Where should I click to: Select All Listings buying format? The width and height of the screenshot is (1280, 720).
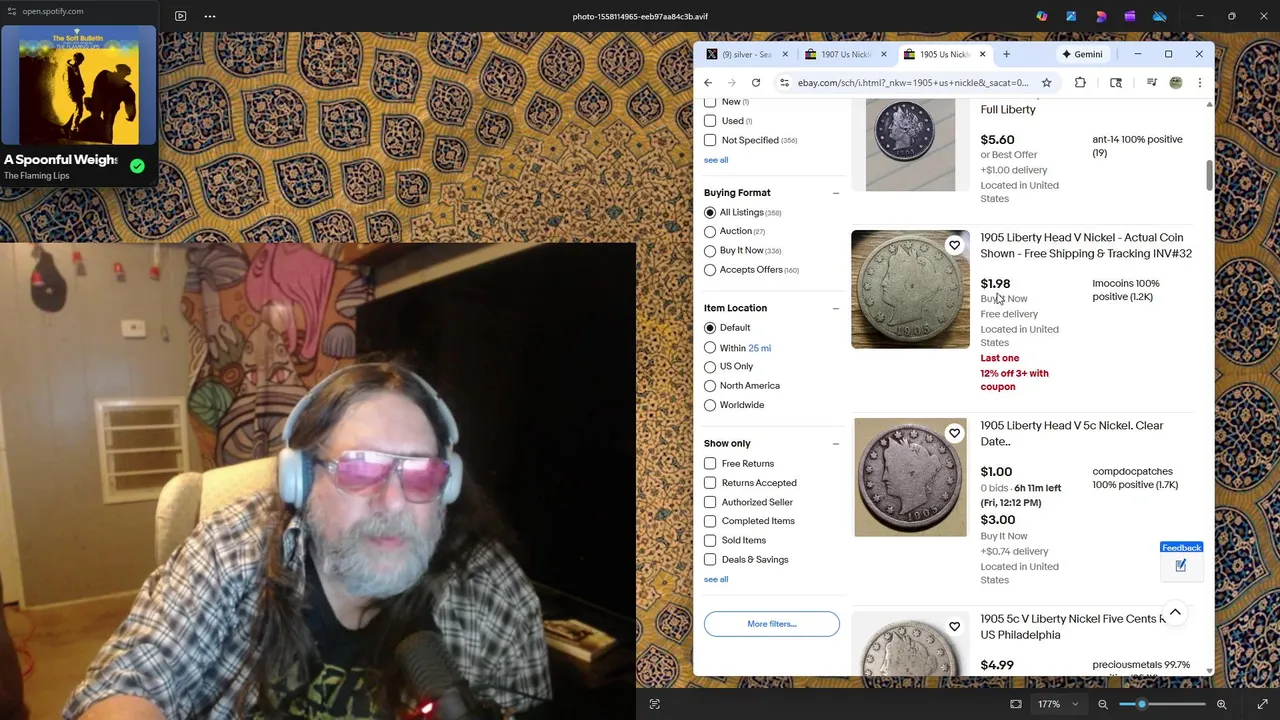pyautogui.click(x=710, y=213)
